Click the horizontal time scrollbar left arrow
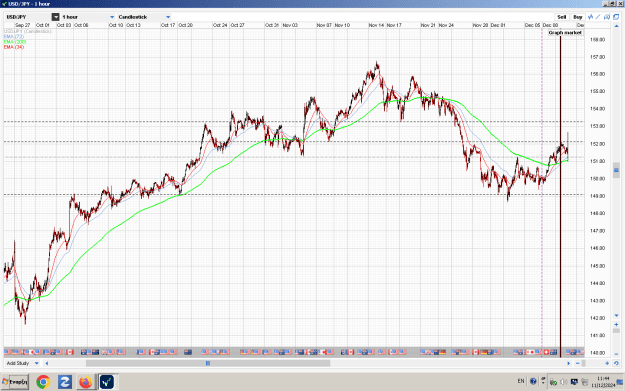 pyautogui.click(x=47, y=363)
